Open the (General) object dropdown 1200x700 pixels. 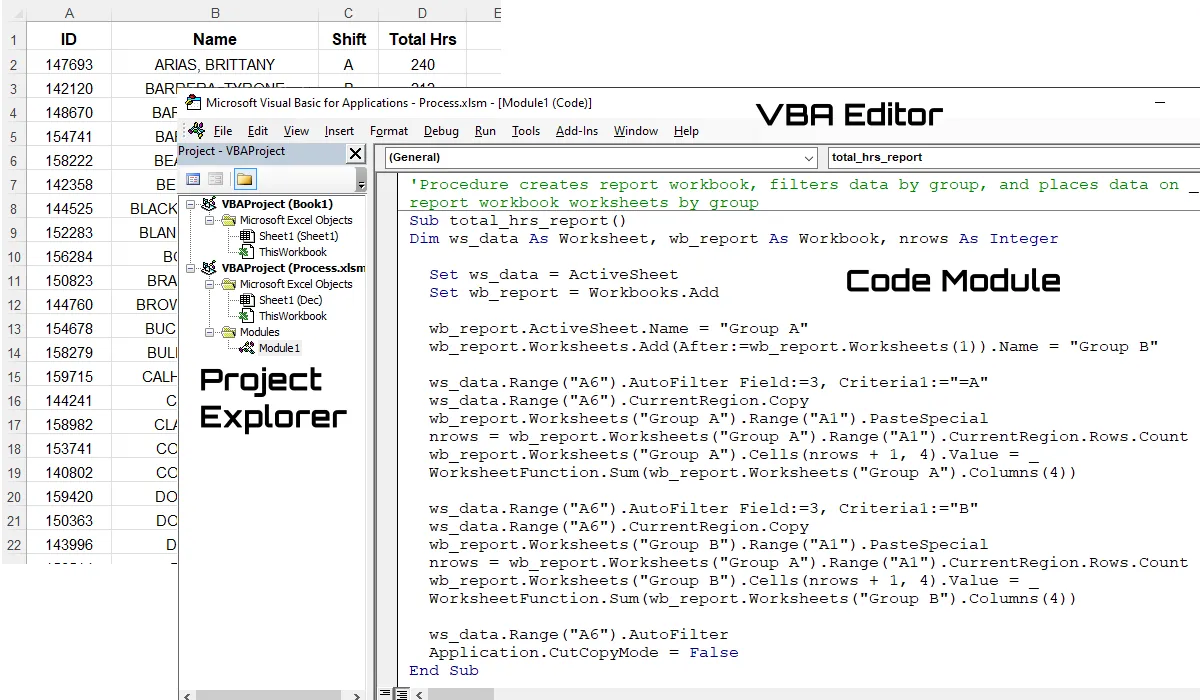tap(809, 158)
